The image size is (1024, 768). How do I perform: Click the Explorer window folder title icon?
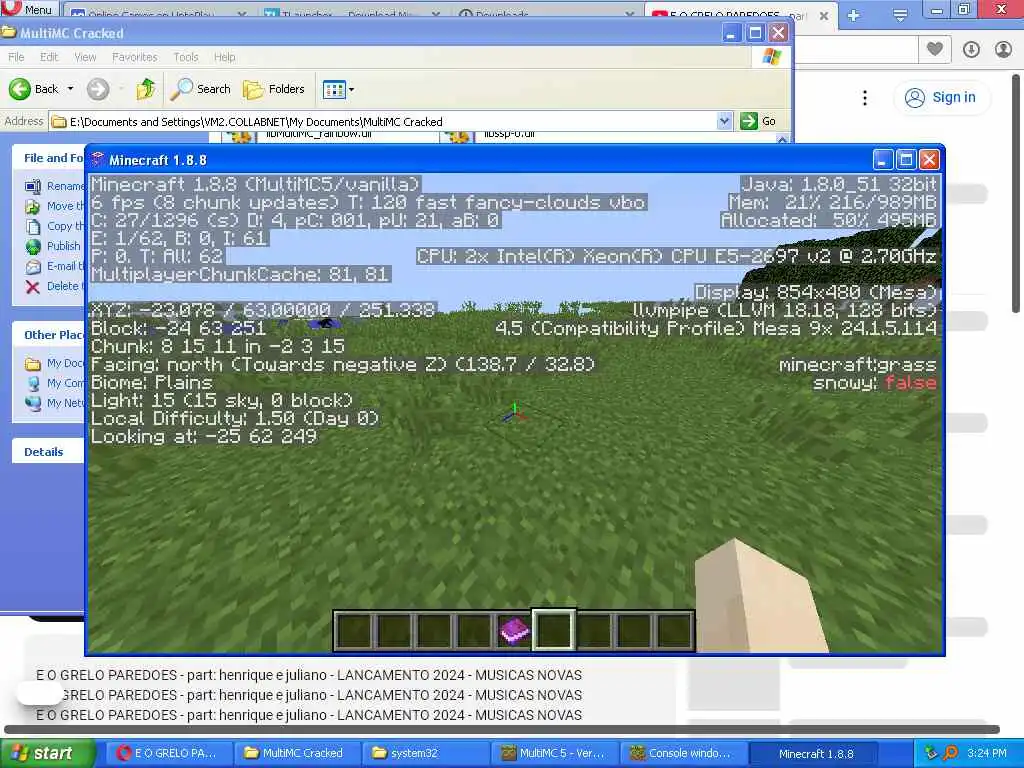tap(9, 32)
